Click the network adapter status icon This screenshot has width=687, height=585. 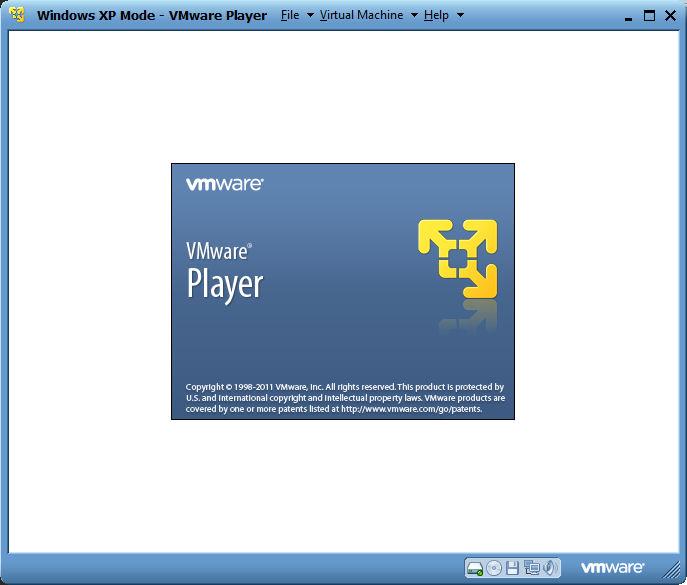(x=531, y=568)
